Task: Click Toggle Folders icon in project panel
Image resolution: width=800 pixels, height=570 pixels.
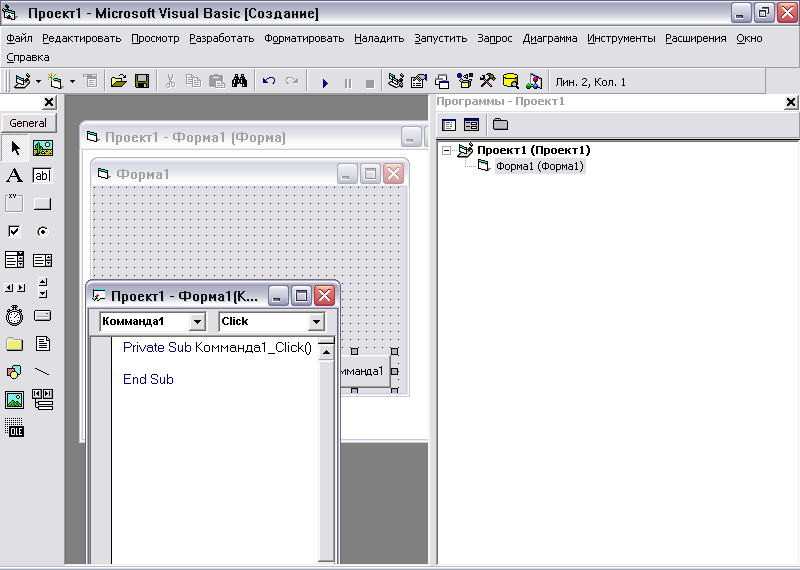Action: 501,125
